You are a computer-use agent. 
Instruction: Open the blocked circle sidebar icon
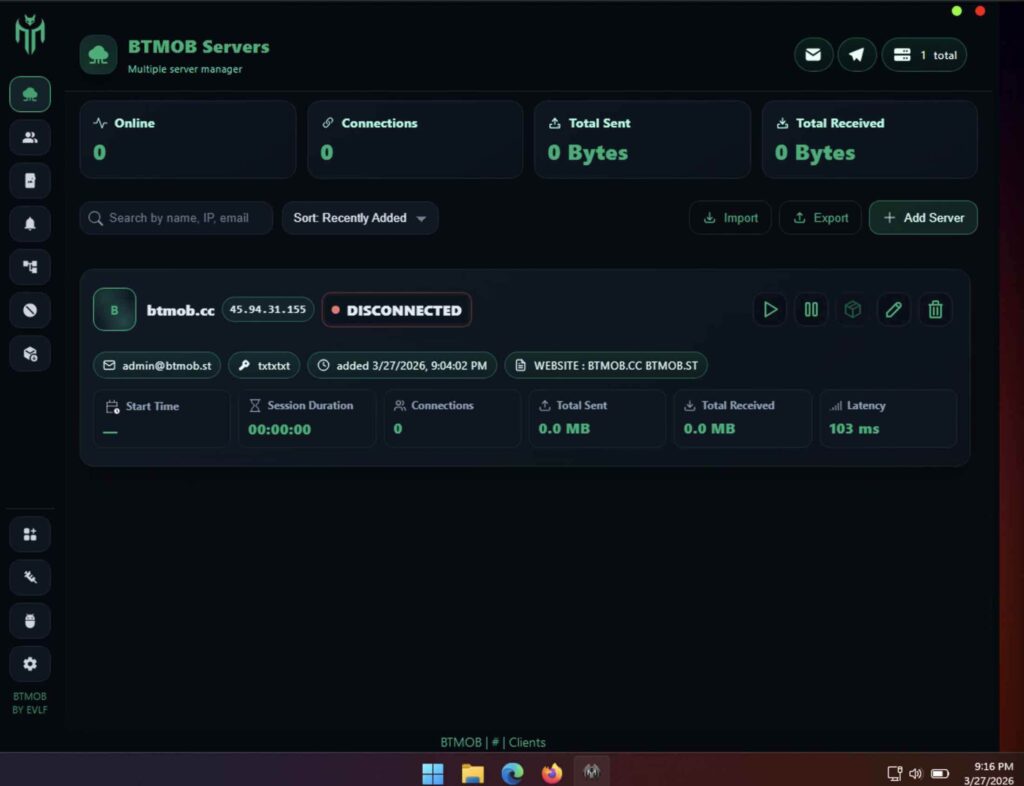tap(30, 310)
